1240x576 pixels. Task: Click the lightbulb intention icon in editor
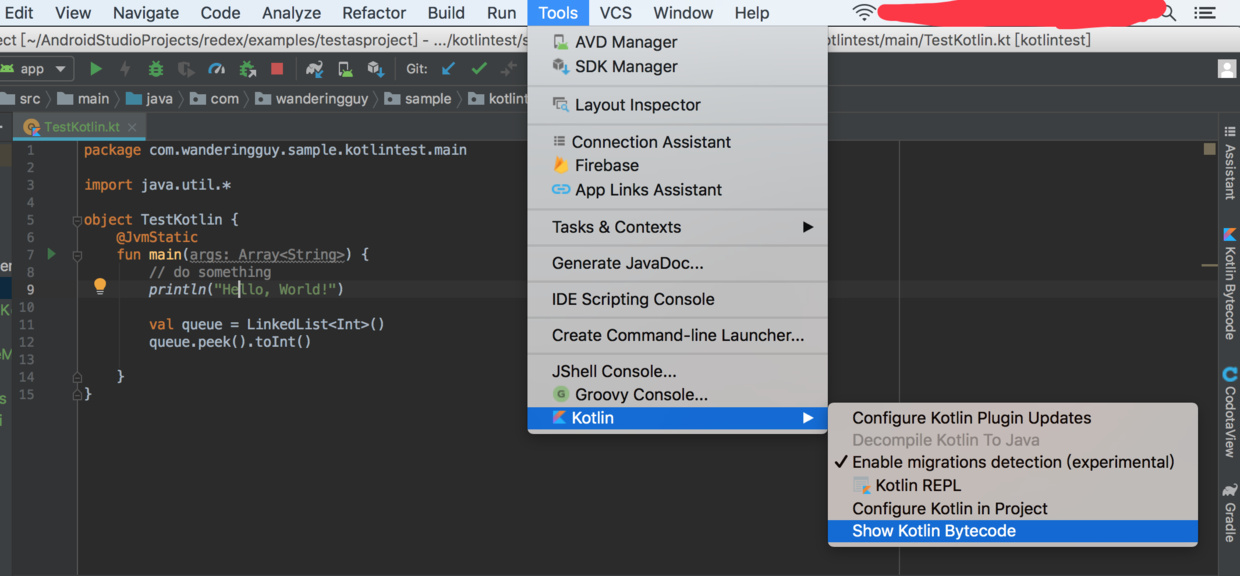[100, 287]
